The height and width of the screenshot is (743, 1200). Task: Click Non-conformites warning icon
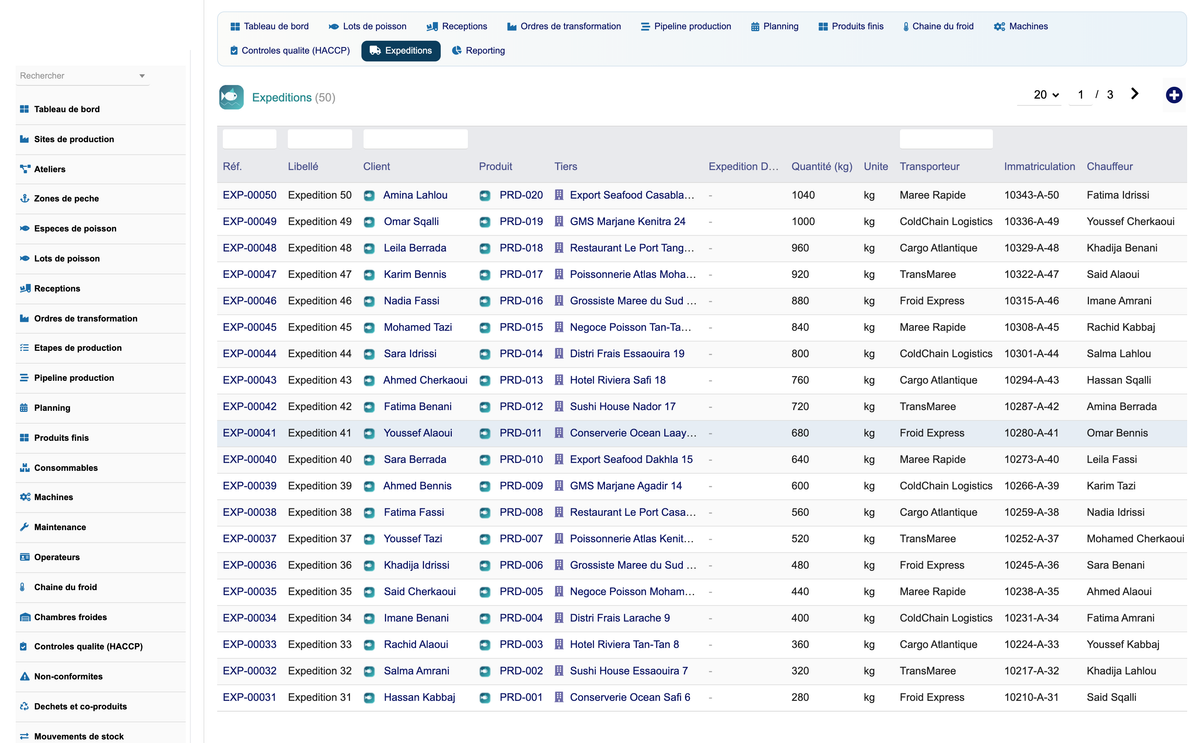point(25,677)
